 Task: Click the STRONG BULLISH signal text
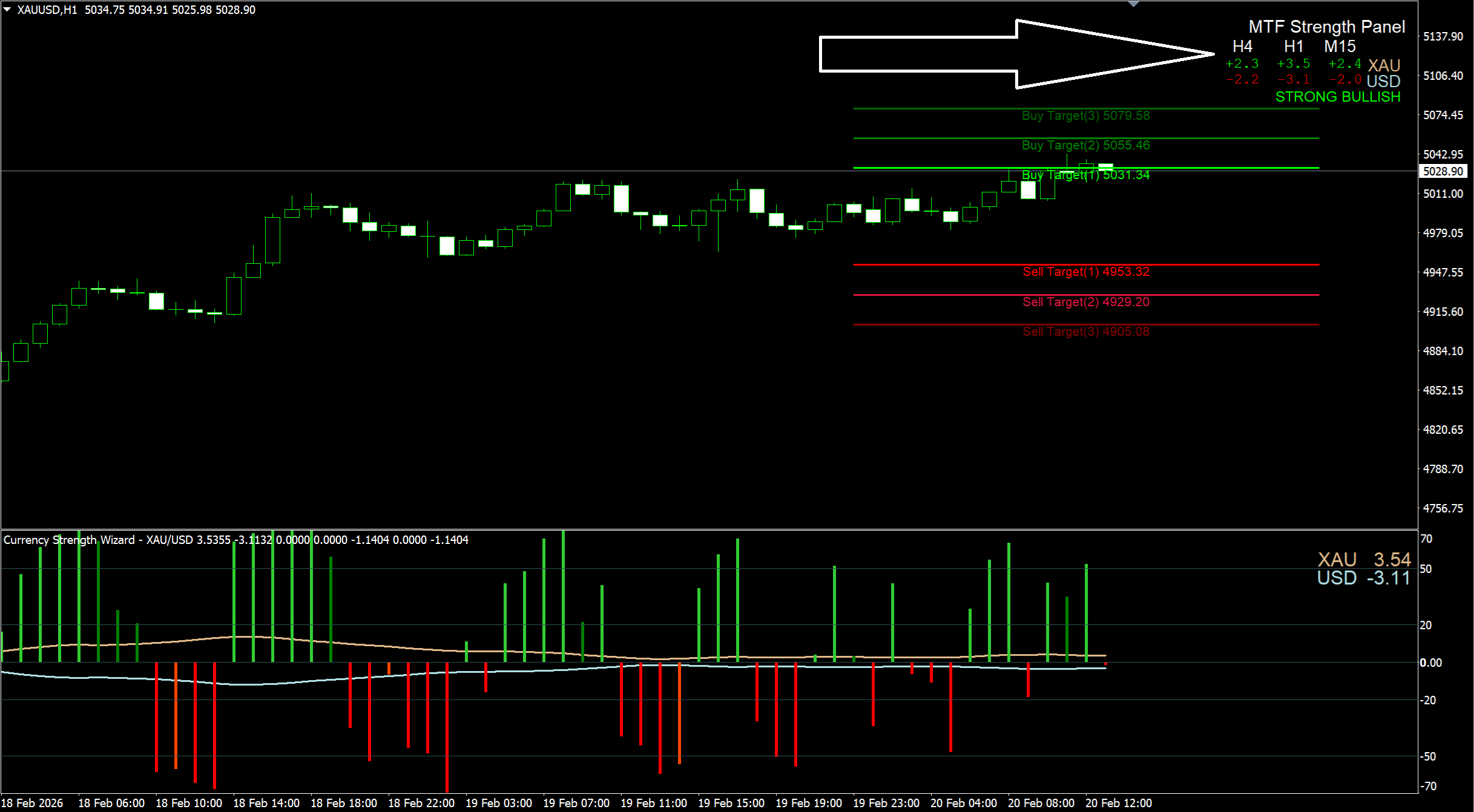coord(1338,97)
